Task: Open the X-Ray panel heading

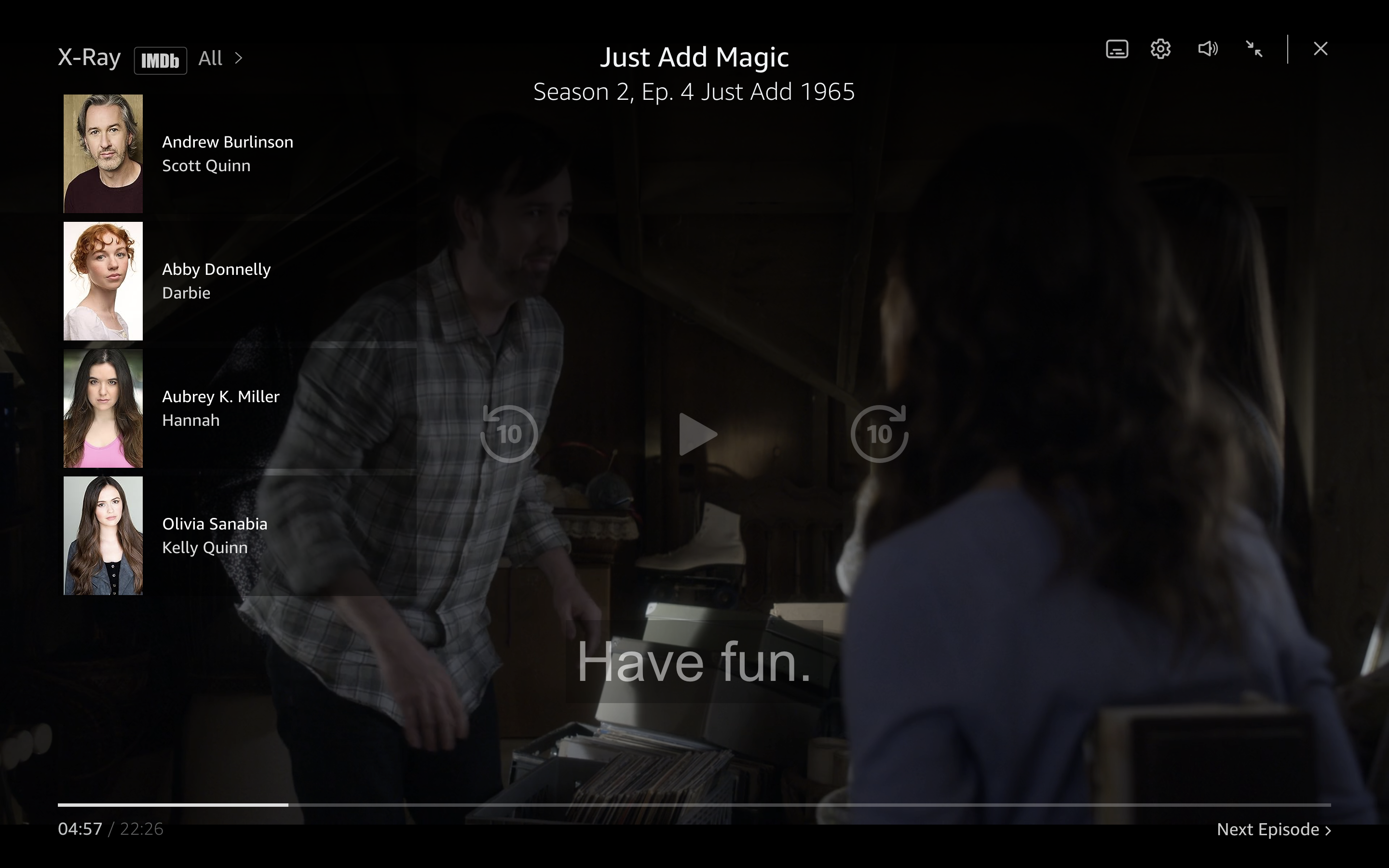Action: [x=90, y=57]
